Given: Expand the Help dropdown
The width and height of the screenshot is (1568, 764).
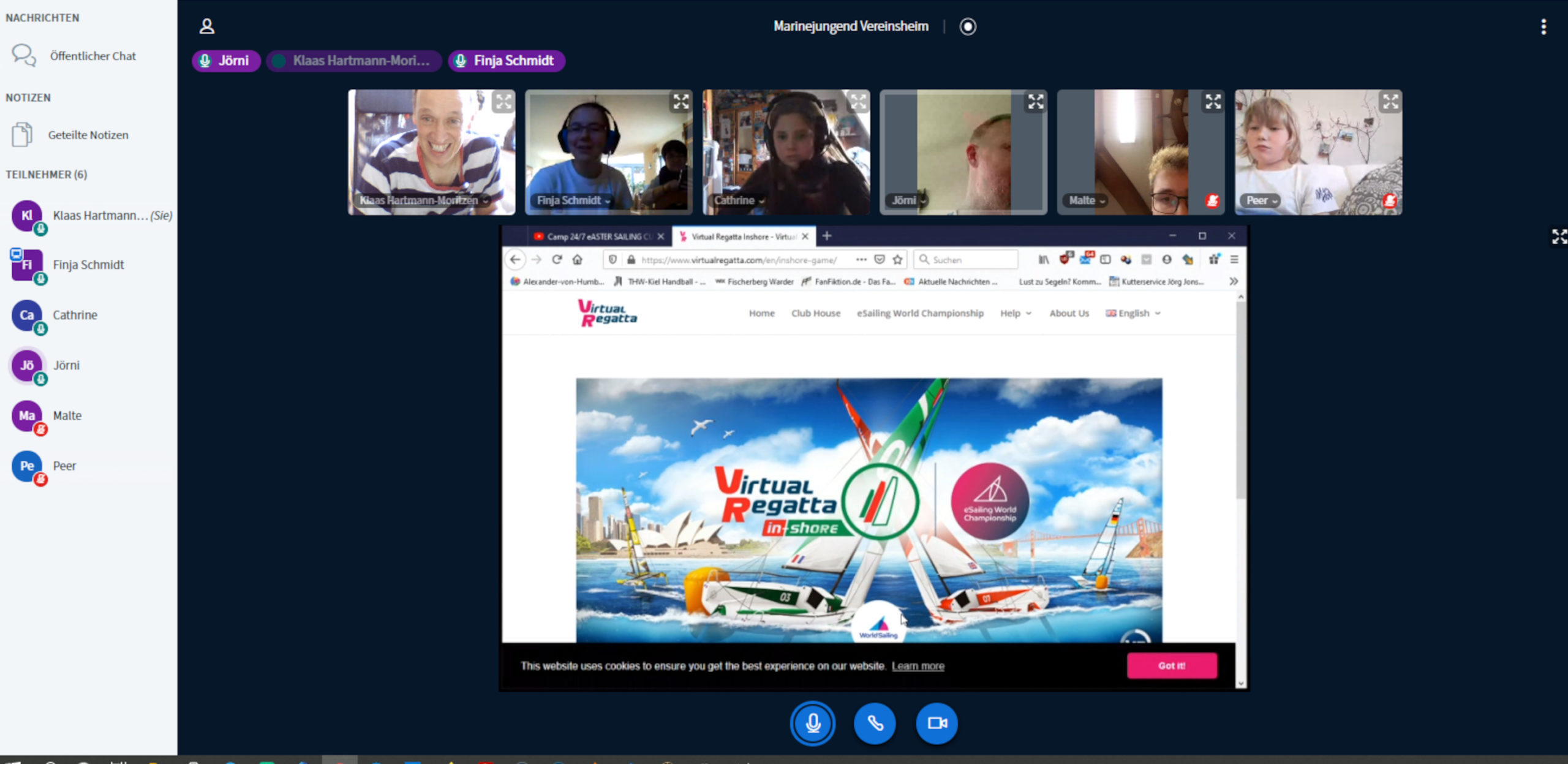Looking at the screenshot, I should (x=1016, y=313).
